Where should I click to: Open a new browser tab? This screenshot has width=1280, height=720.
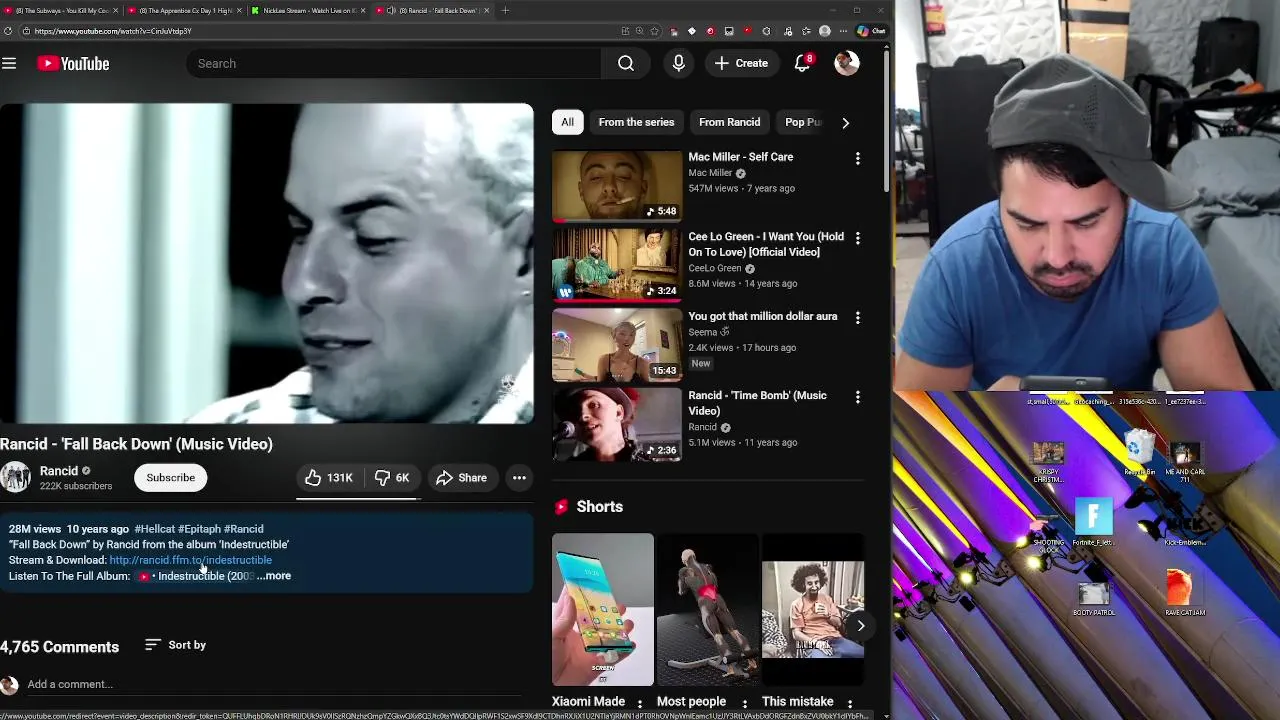505,10
